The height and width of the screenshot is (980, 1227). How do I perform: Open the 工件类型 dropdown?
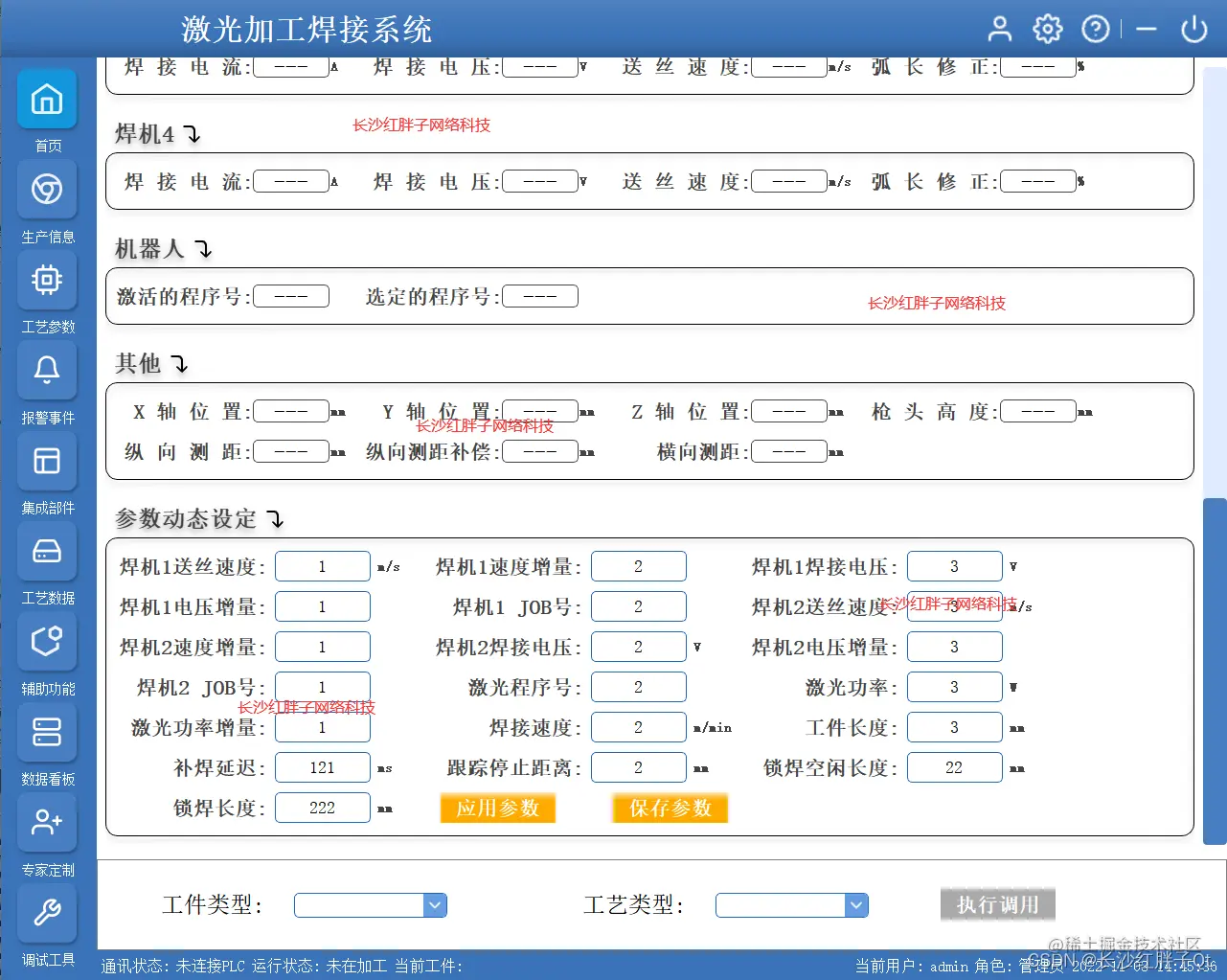point(371,905)
